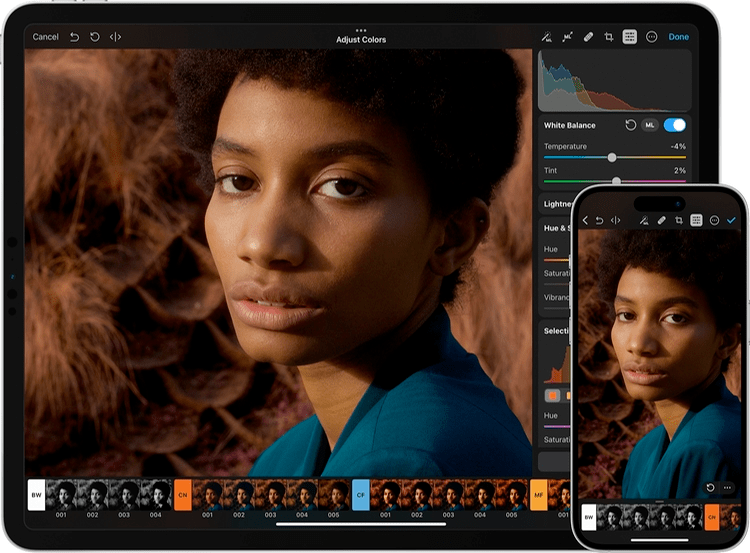
Task: Collapse the BW preset group on iPhone
Action: [x=589, y=517]
